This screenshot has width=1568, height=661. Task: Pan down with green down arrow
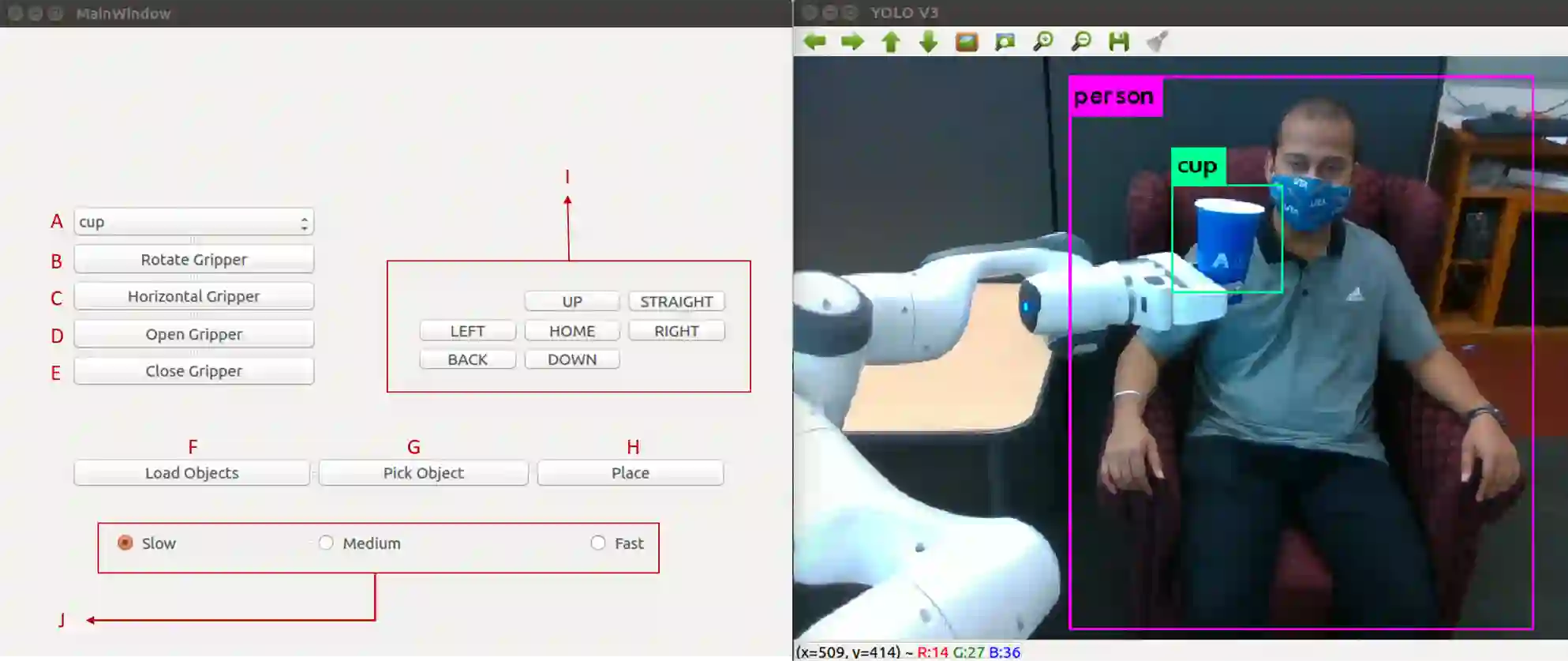pyautogui.click(x=929, y=41)
